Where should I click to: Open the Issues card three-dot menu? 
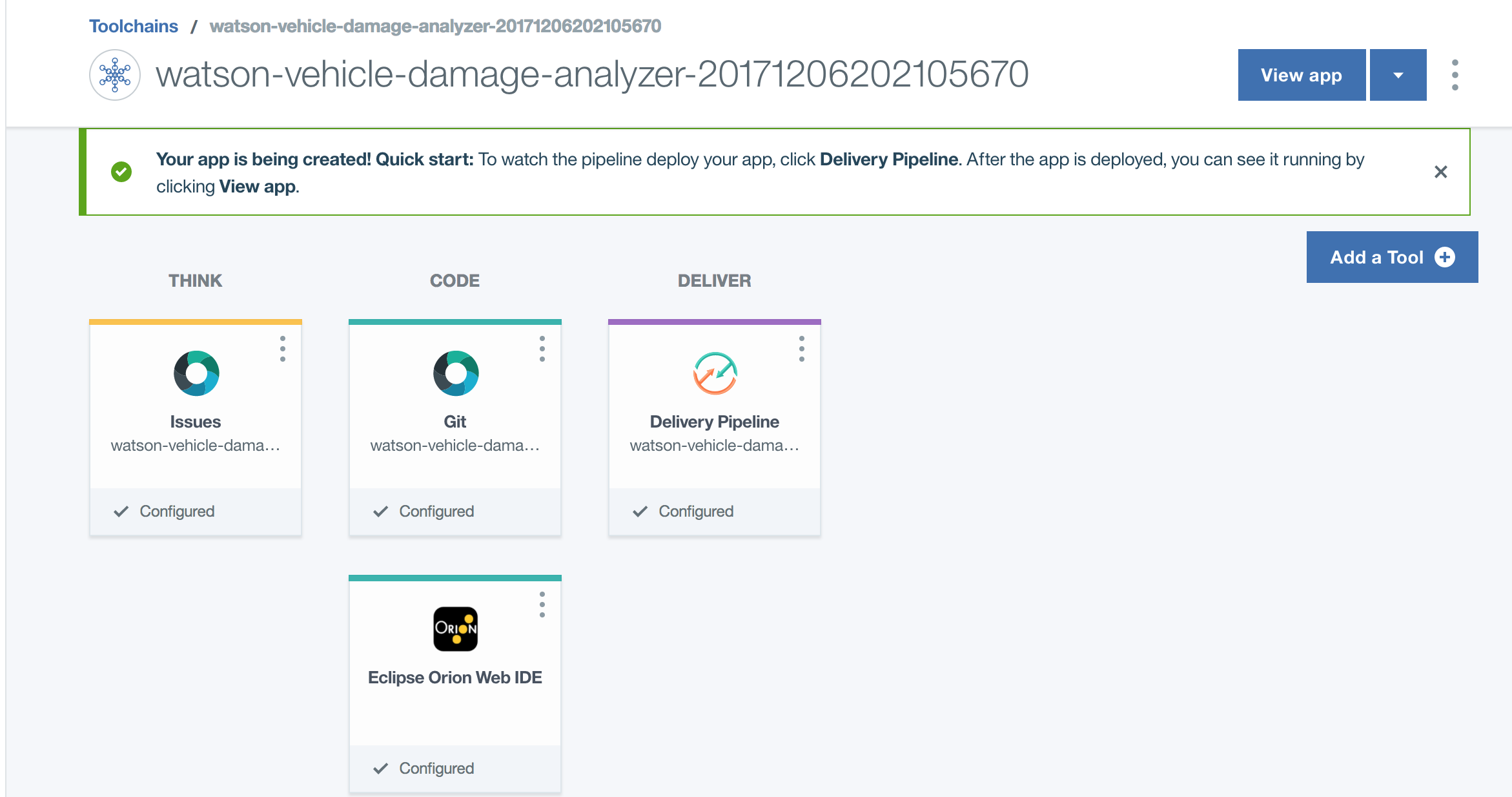click(x=283, y=349)
